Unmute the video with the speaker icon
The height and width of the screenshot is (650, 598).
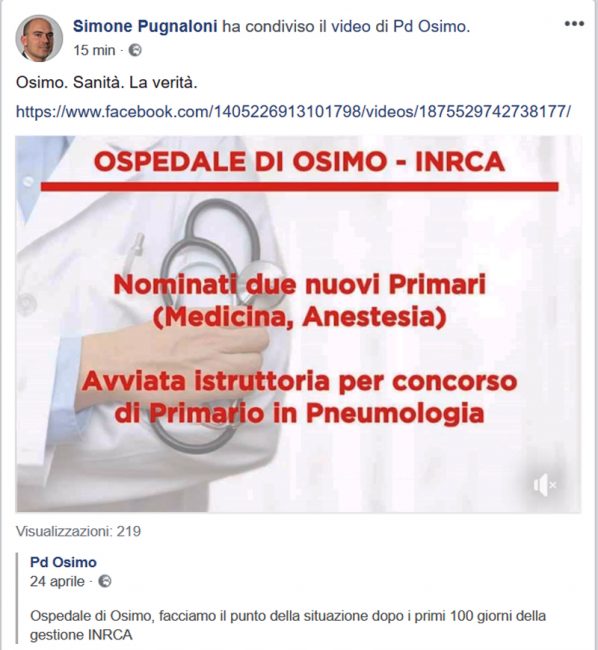(x=545, y=485)
